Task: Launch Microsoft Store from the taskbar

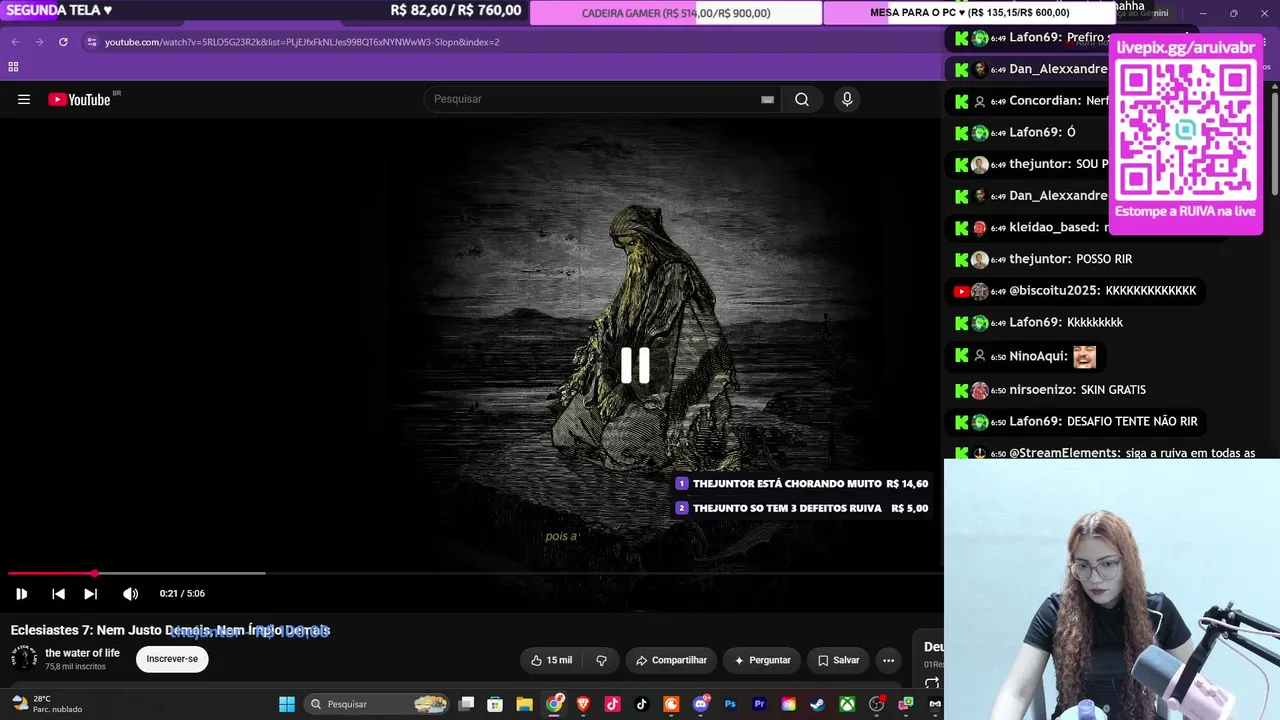Action: coord(495,704)
